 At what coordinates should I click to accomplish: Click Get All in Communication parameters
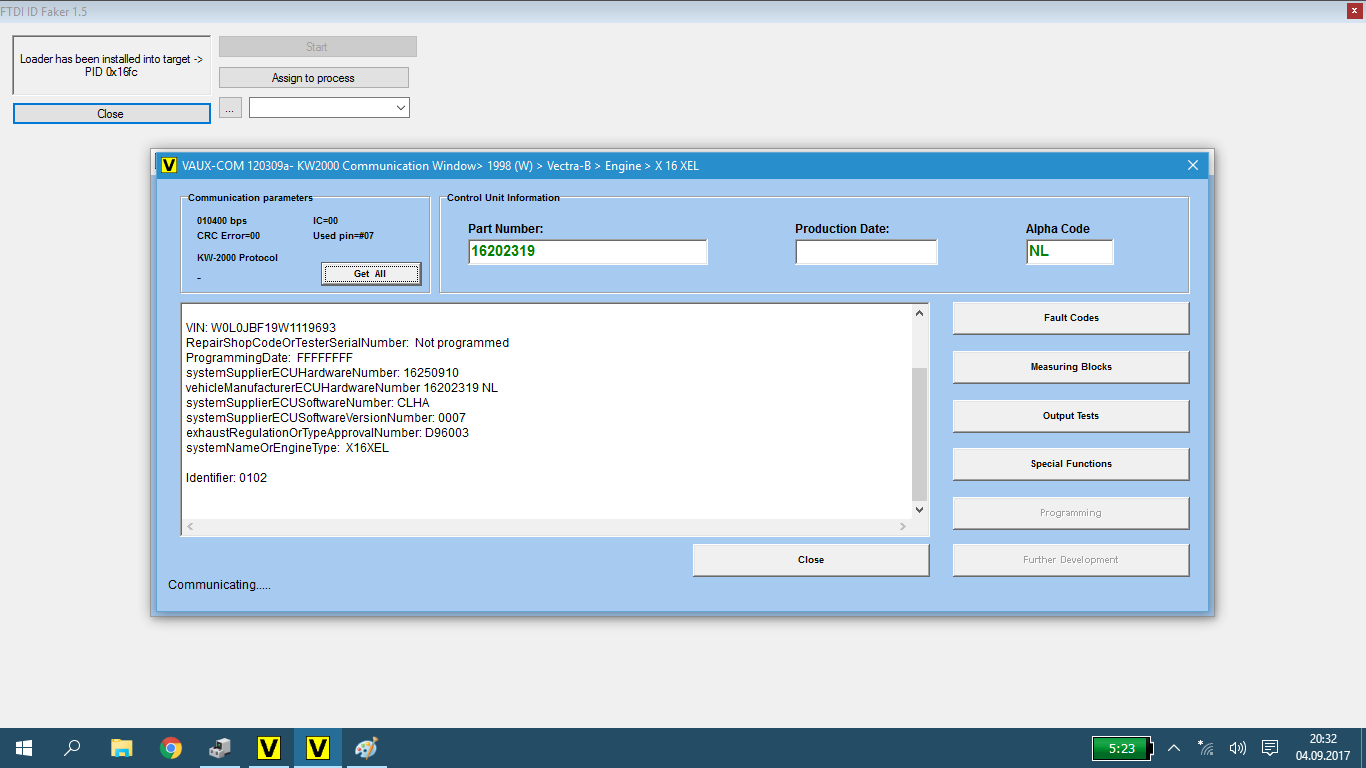point(370,274)
